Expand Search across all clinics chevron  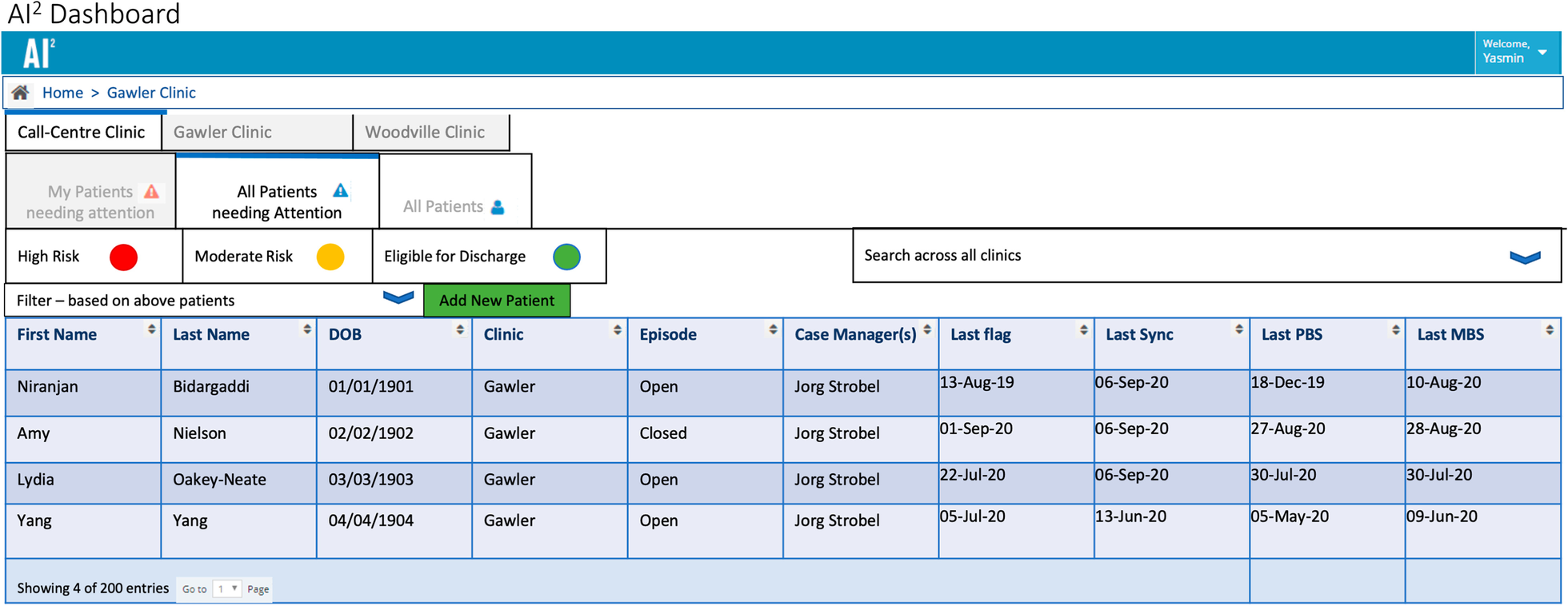(x=1525, y=257)
